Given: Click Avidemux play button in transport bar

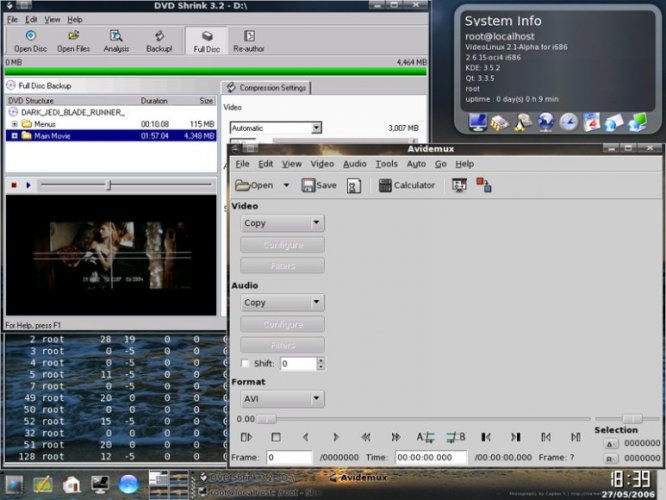Looking at the screenshot, I should coord(246,437).
